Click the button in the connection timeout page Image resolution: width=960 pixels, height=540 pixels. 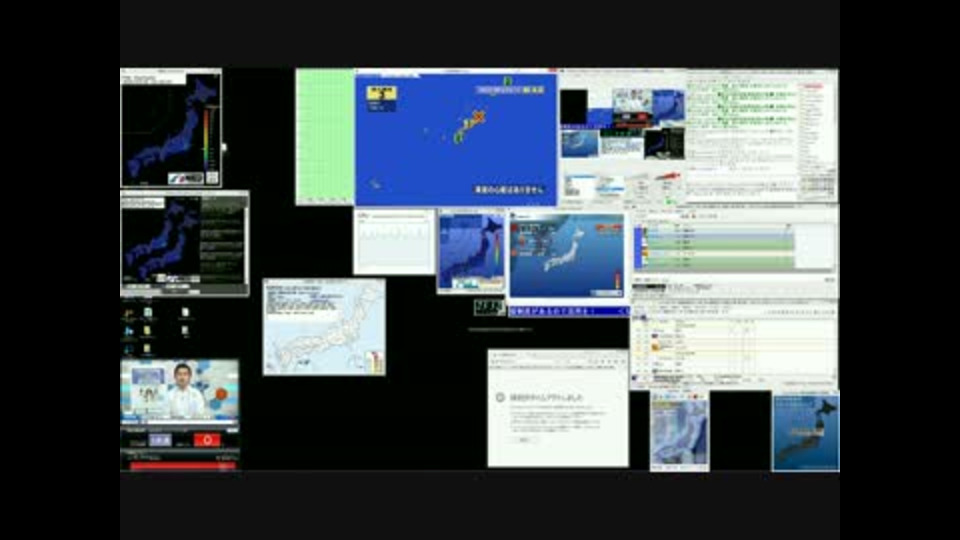coord(523,440)
